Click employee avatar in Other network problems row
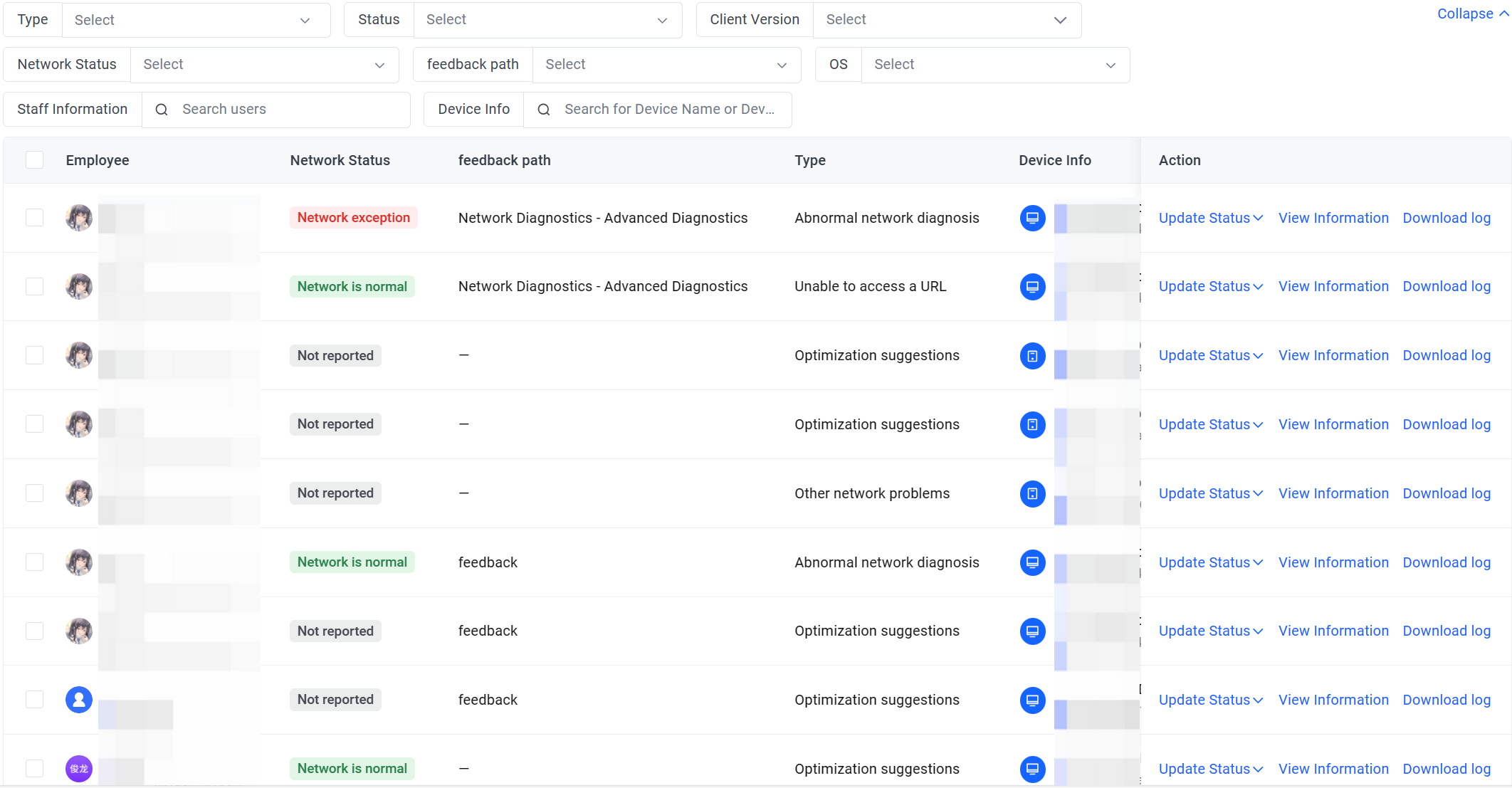1512x788 pixels. [x=79, y=493]
